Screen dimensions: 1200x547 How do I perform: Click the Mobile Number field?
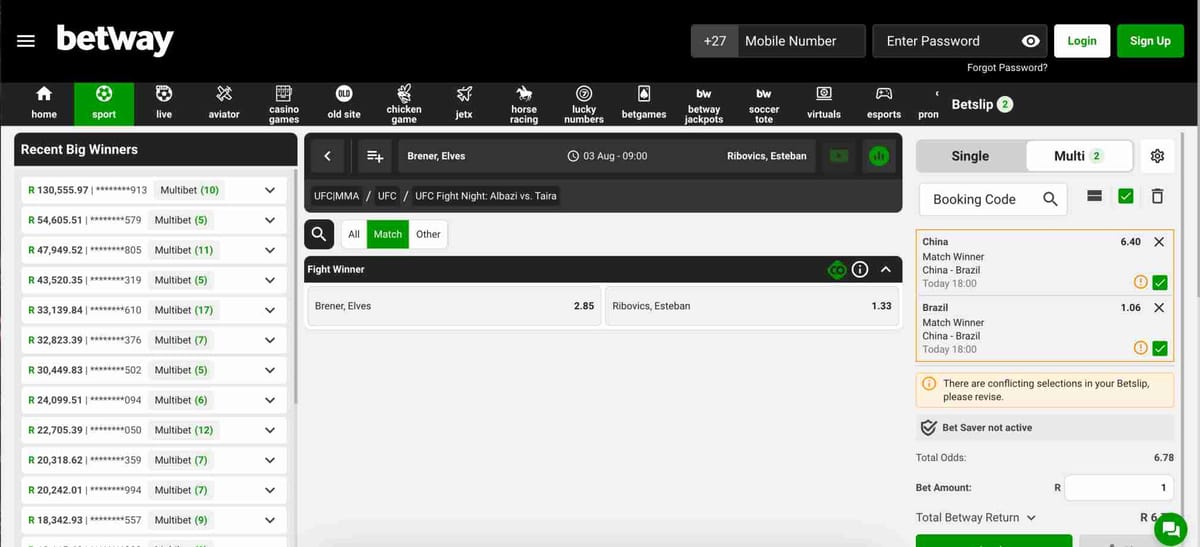pyautogui.click(x=801, y=41)
